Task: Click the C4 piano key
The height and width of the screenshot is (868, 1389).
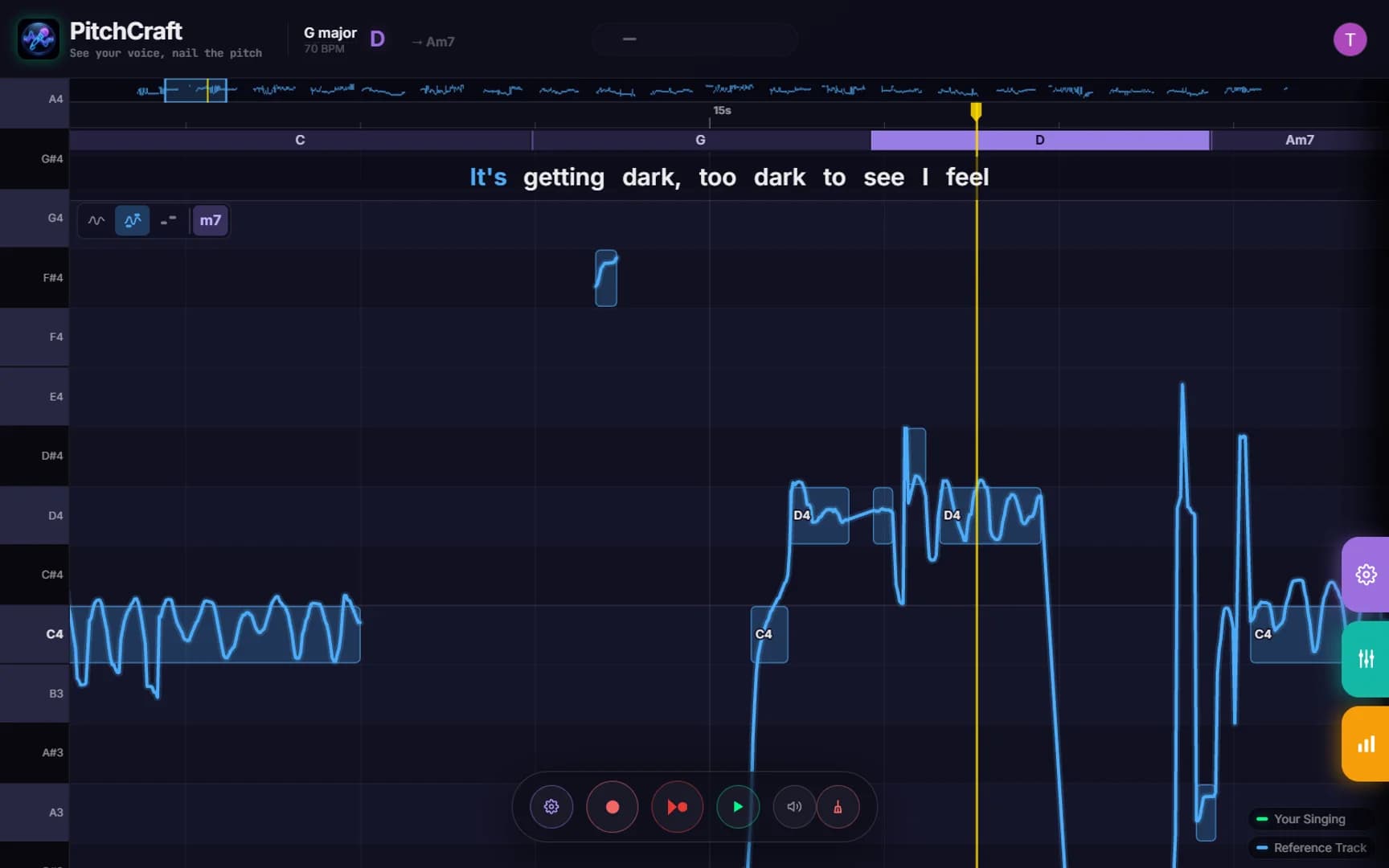Action: point(35,634)
